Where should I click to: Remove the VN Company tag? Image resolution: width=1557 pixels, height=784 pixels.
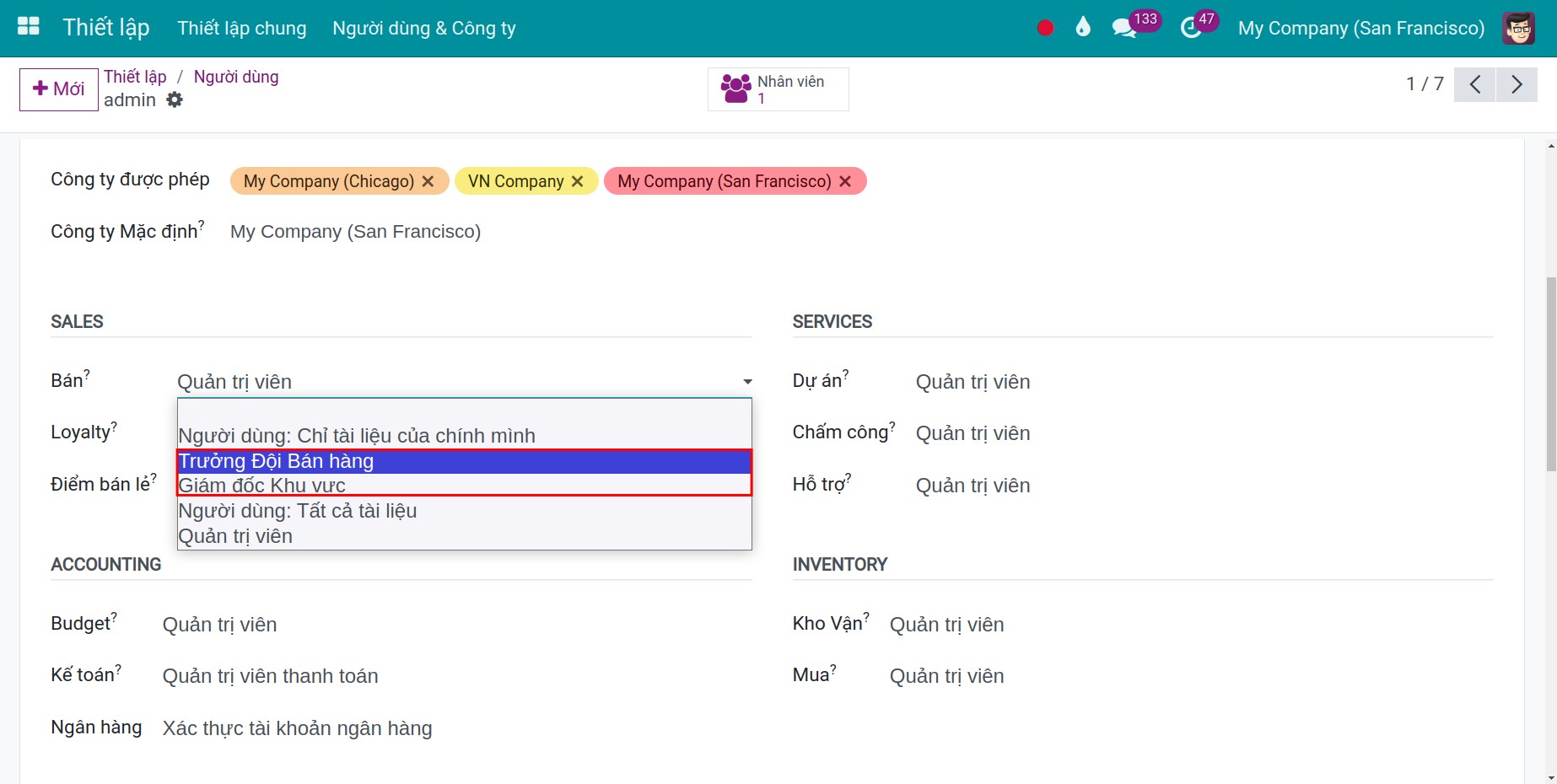click(x=578, y=181)
